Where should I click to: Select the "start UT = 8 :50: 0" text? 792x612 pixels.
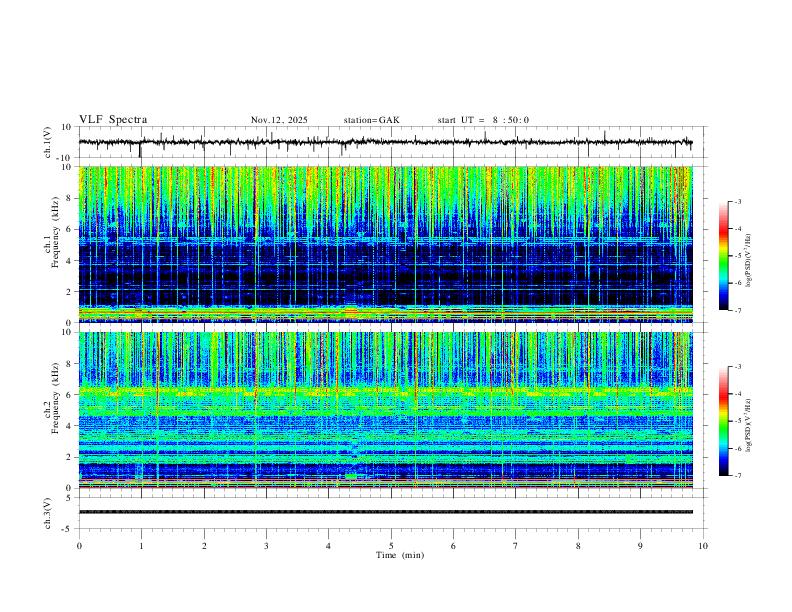(x=483, y=120)
